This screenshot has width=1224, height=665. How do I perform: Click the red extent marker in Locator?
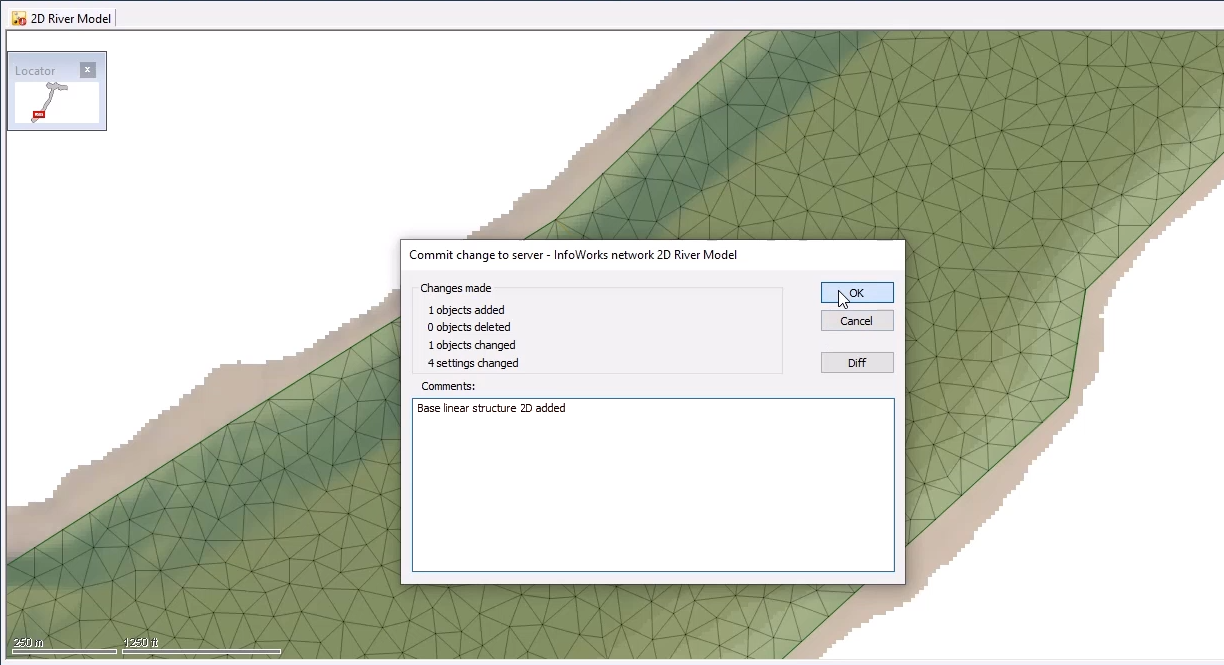(x=39, y=115)
